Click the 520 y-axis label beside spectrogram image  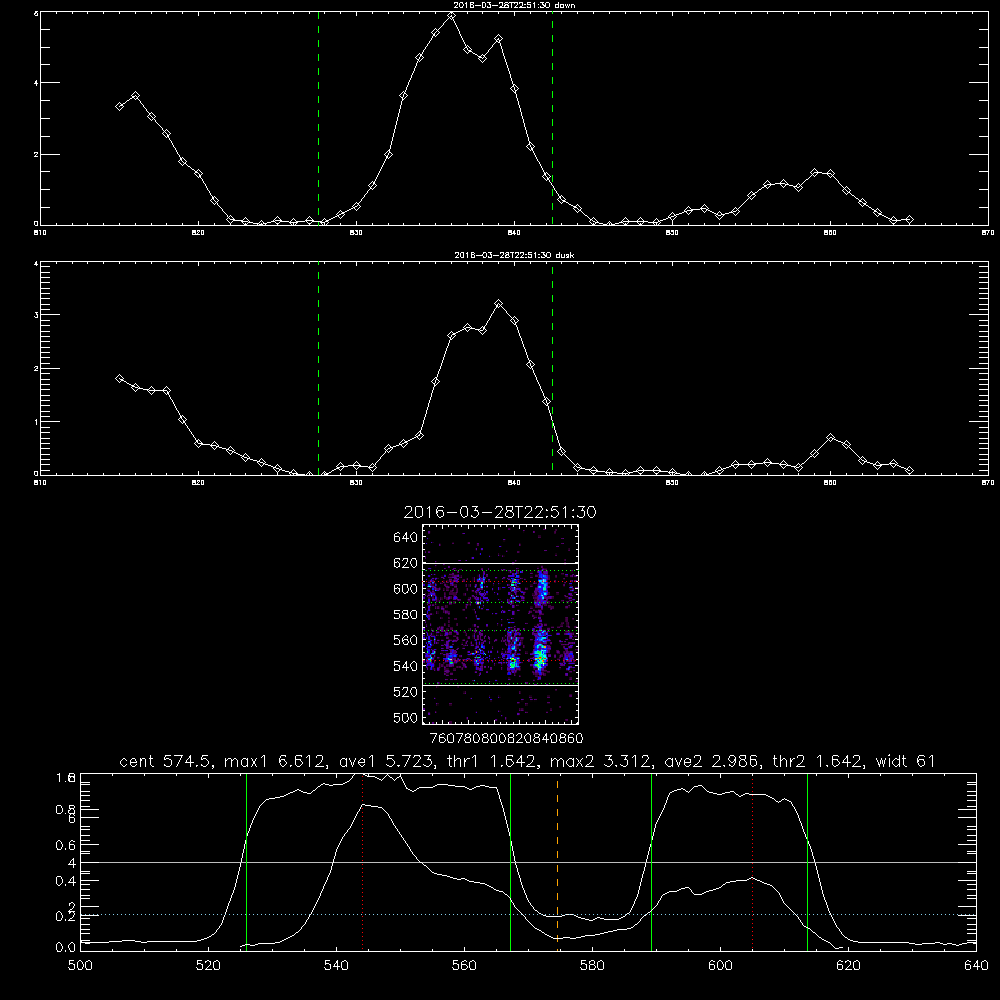tap(406, 692)
